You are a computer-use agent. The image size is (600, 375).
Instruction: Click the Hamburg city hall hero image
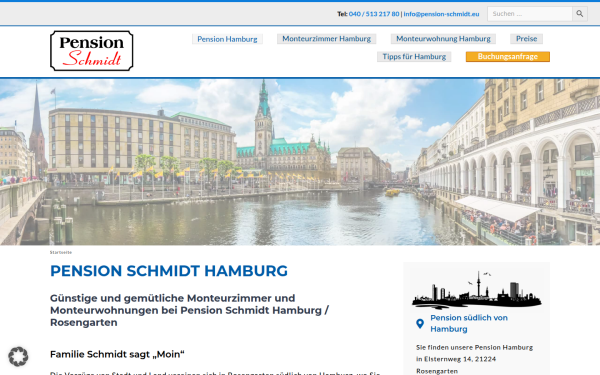[300, 162]
